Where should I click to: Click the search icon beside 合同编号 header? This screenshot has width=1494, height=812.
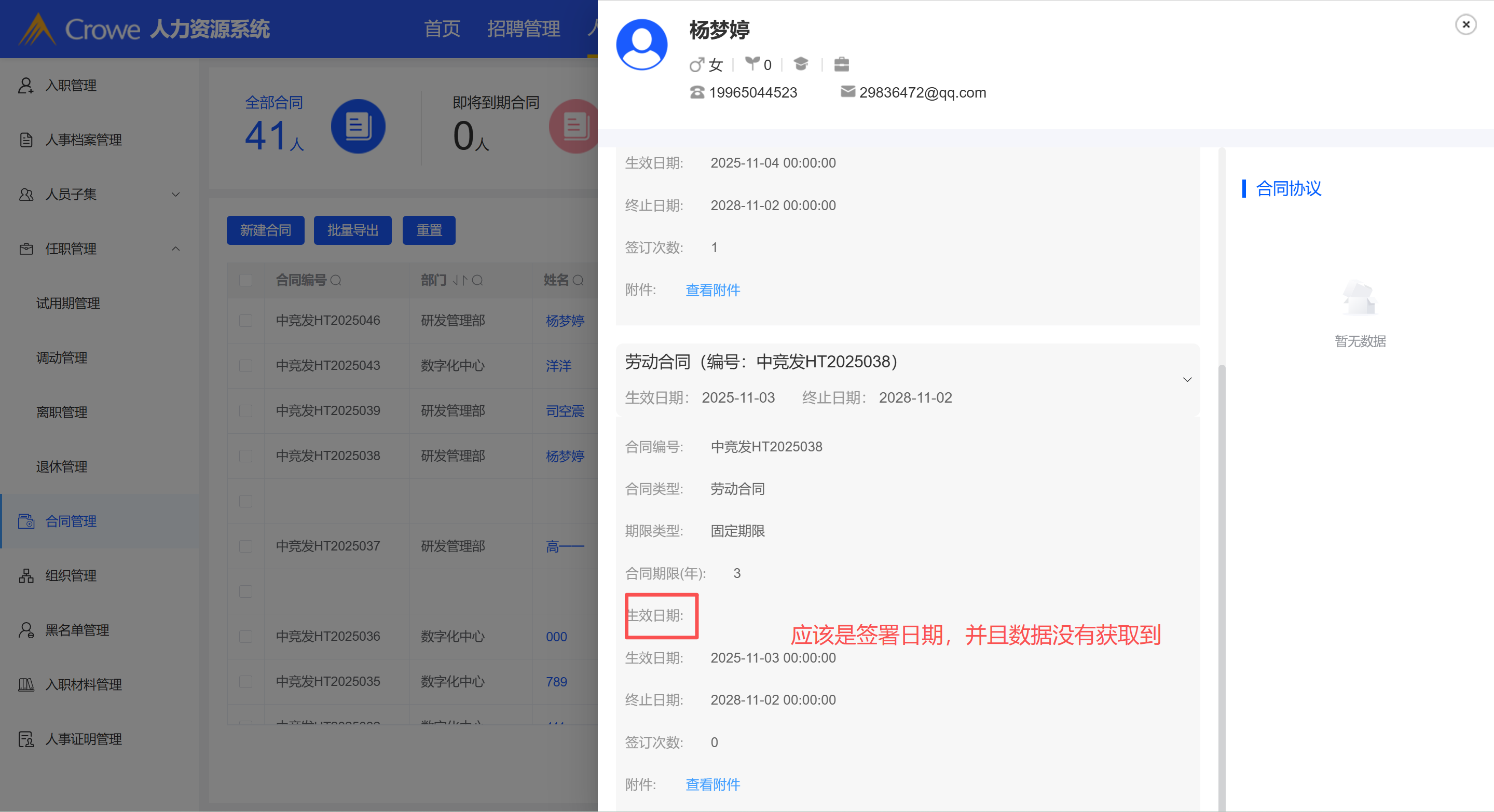[x=336, y=281]
